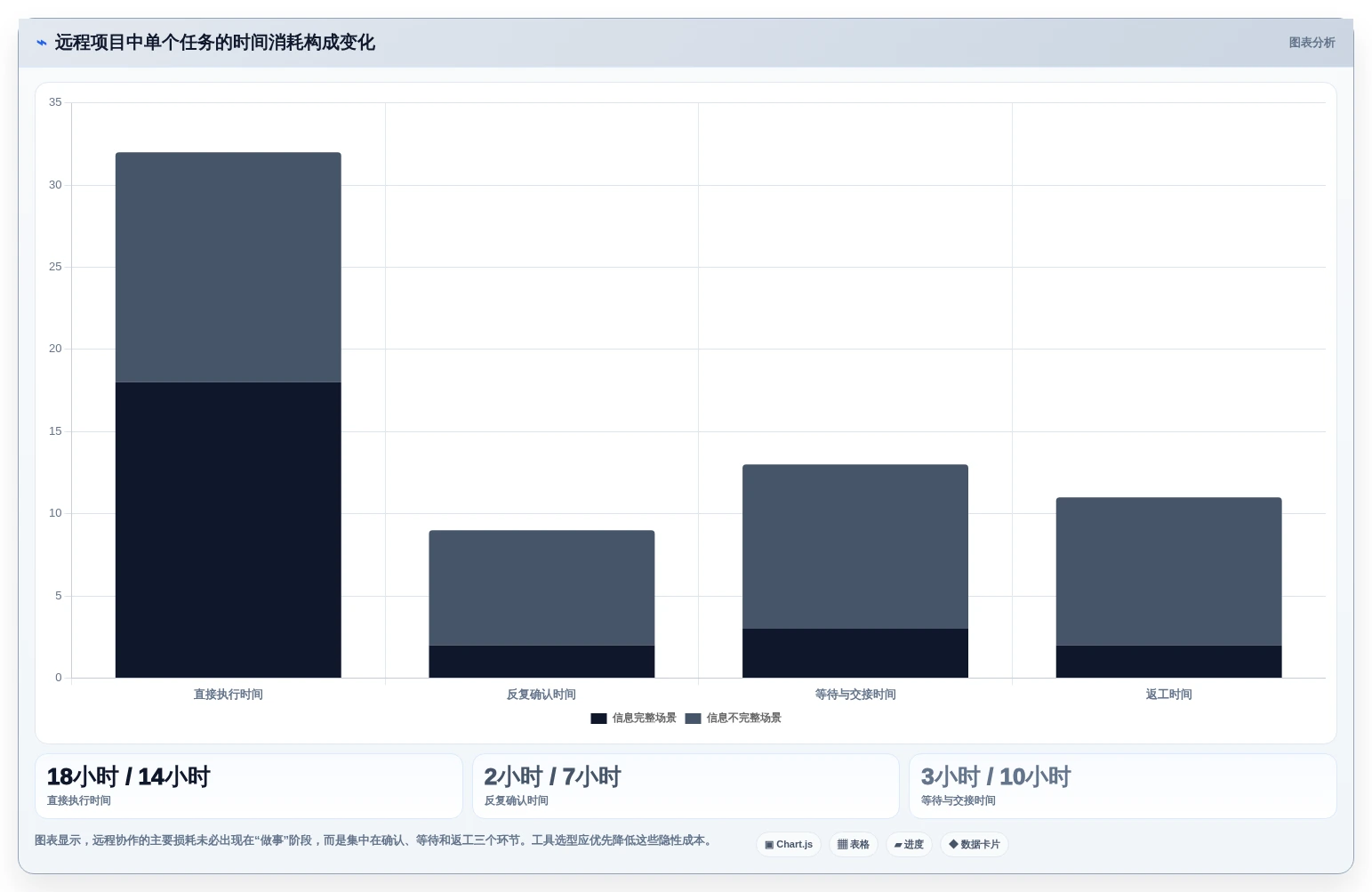Click the gray bar segment for 反复确认时间
This screenshot has height=892, width=1372.
pos(542,588)
